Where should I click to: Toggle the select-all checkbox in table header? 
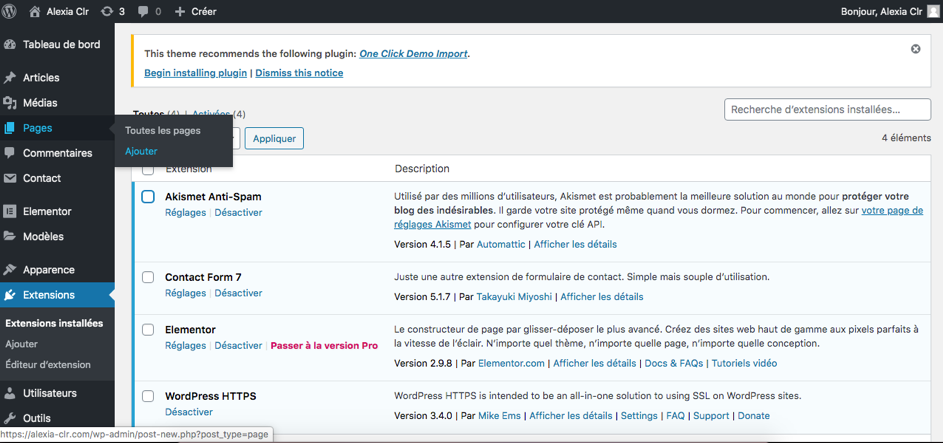point(148,170)
